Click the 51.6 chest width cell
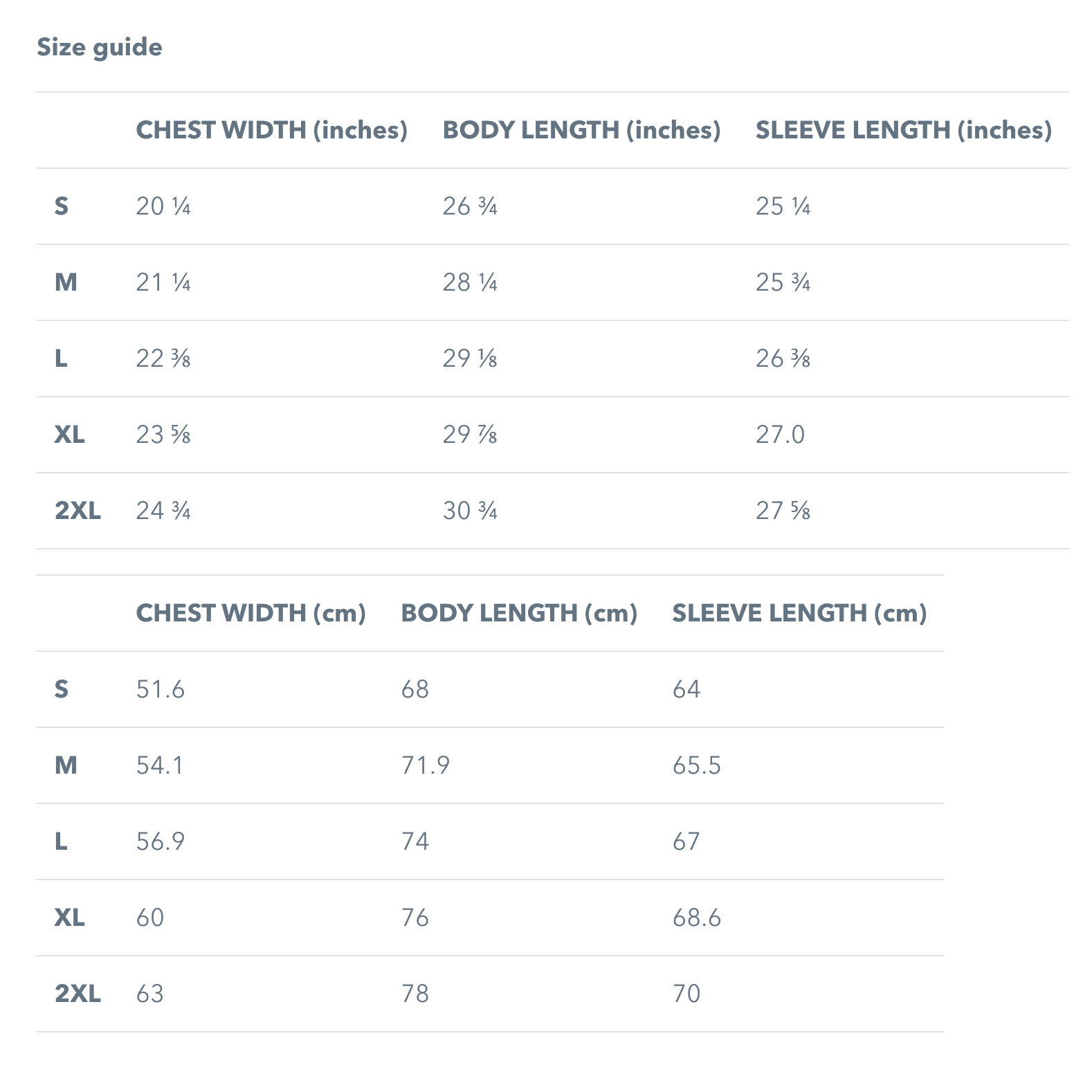Screen dimensions: 1092x1092 click(161, 689)
